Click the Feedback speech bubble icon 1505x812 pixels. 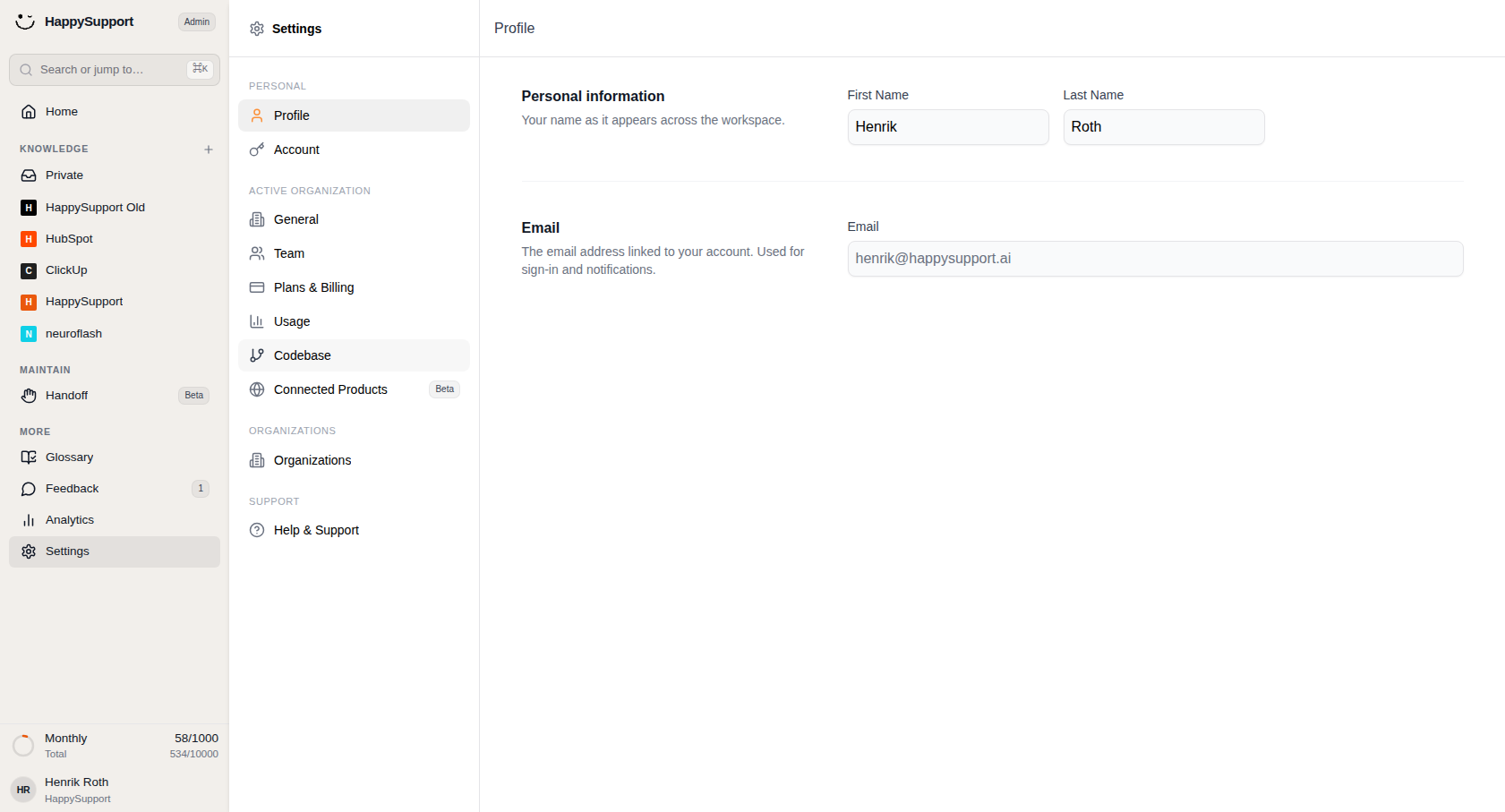tap(29, 489)
